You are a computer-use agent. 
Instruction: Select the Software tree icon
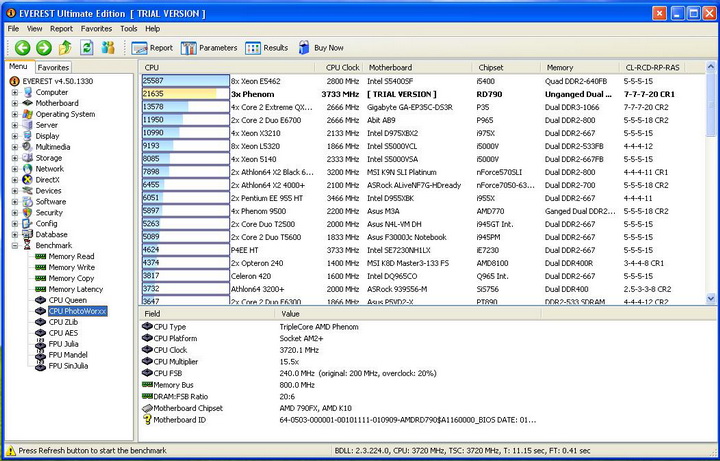(28, 202)
